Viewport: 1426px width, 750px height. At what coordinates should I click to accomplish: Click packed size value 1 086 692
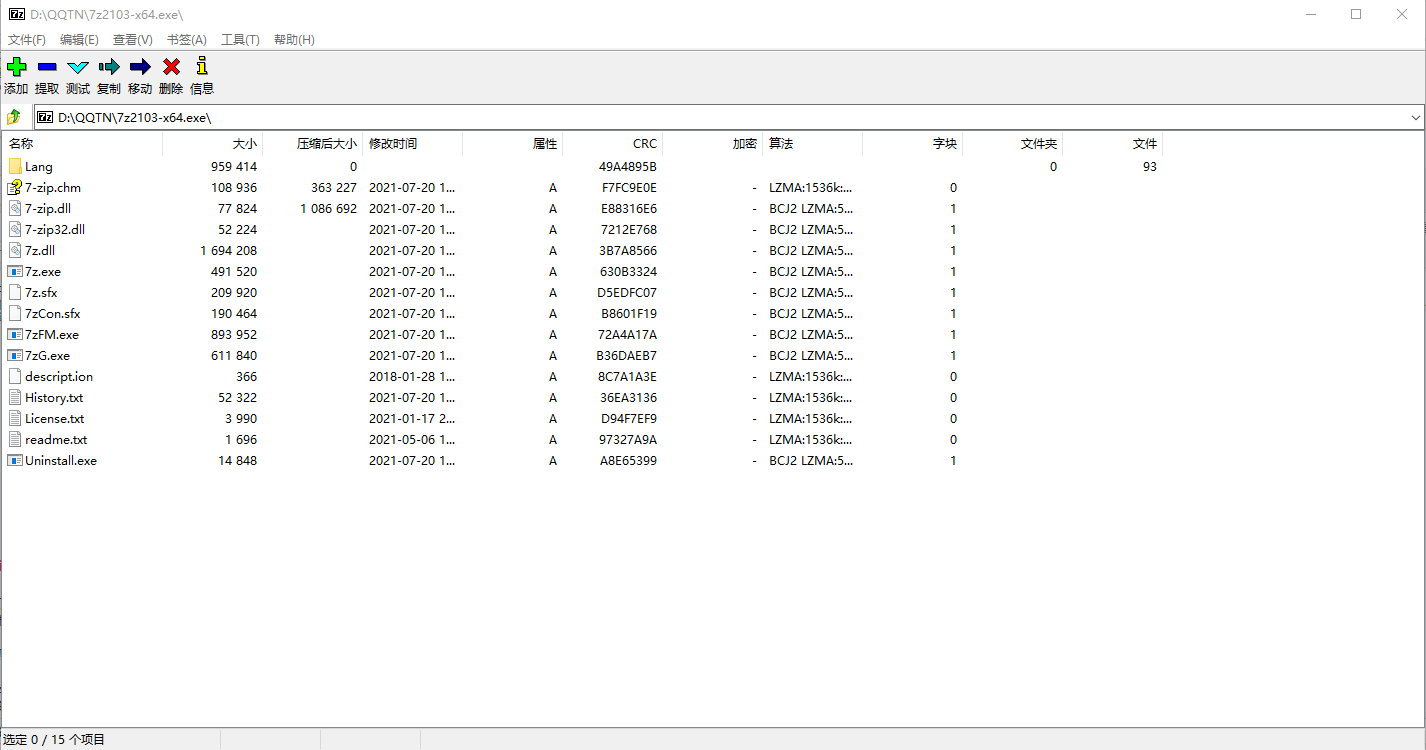coord(328,209)
